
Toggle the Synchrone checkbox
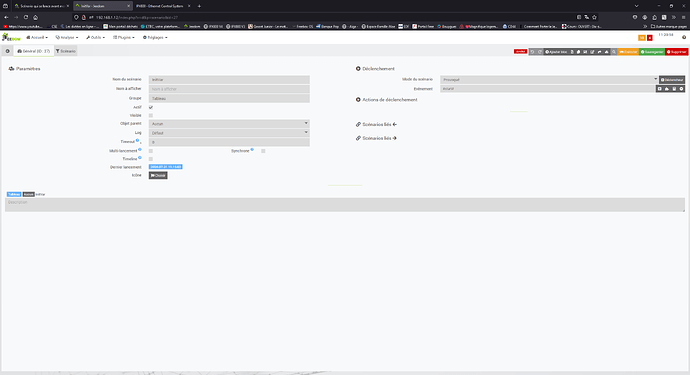point(263,151)
